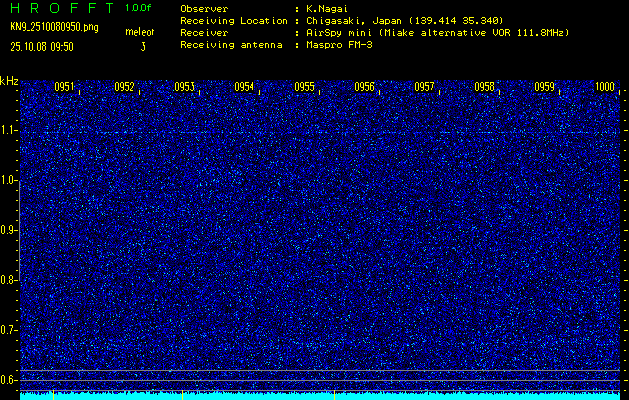Click the 1.00f version label
The height and width of the screenshot is (400, 629).
pyautogui.click(x=138, y=8)
